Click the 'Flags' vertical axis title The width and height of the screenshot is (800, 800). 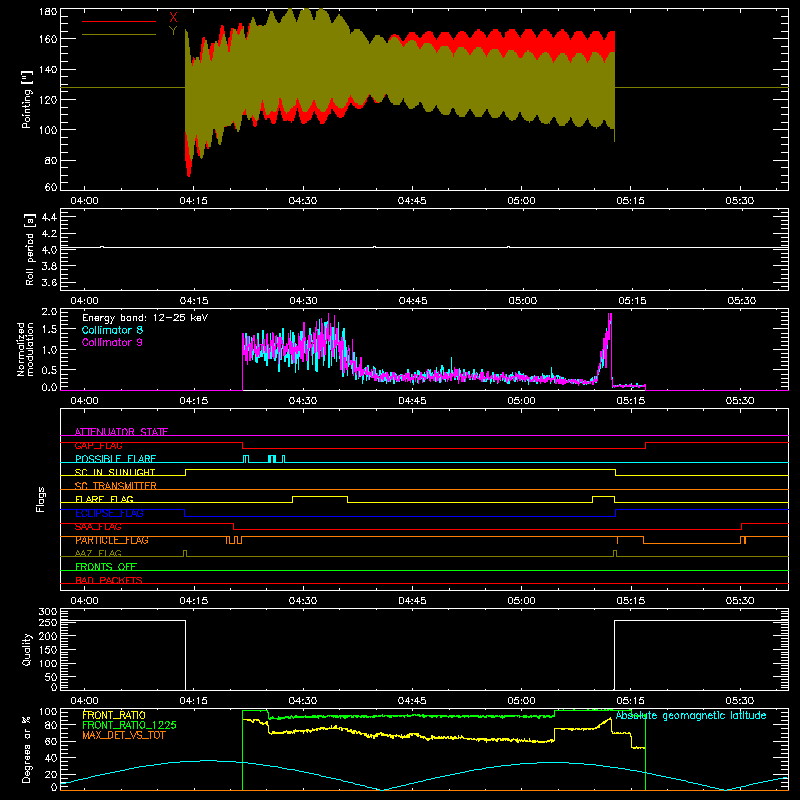(40, 499)
